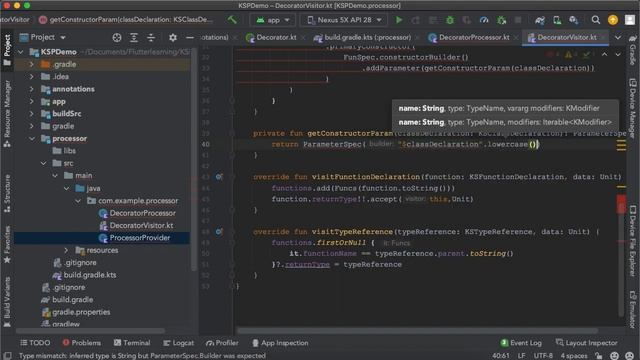
Task: Collapse the KSPDemo root node
Action: click(21, 52)
